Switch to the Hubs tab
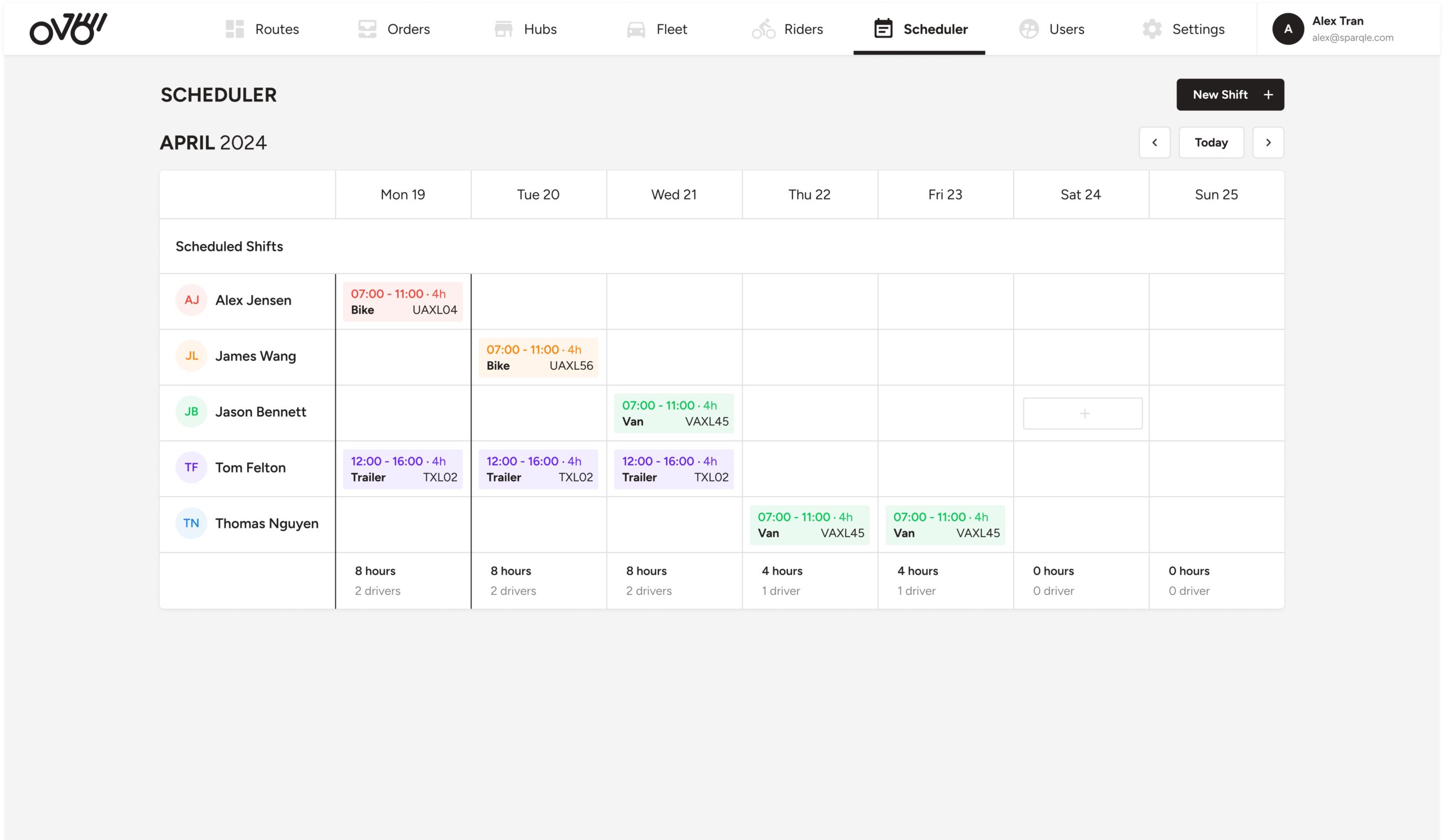This screenshot has height=840, width=1444. pyautogui.click(x=526, y=29)
